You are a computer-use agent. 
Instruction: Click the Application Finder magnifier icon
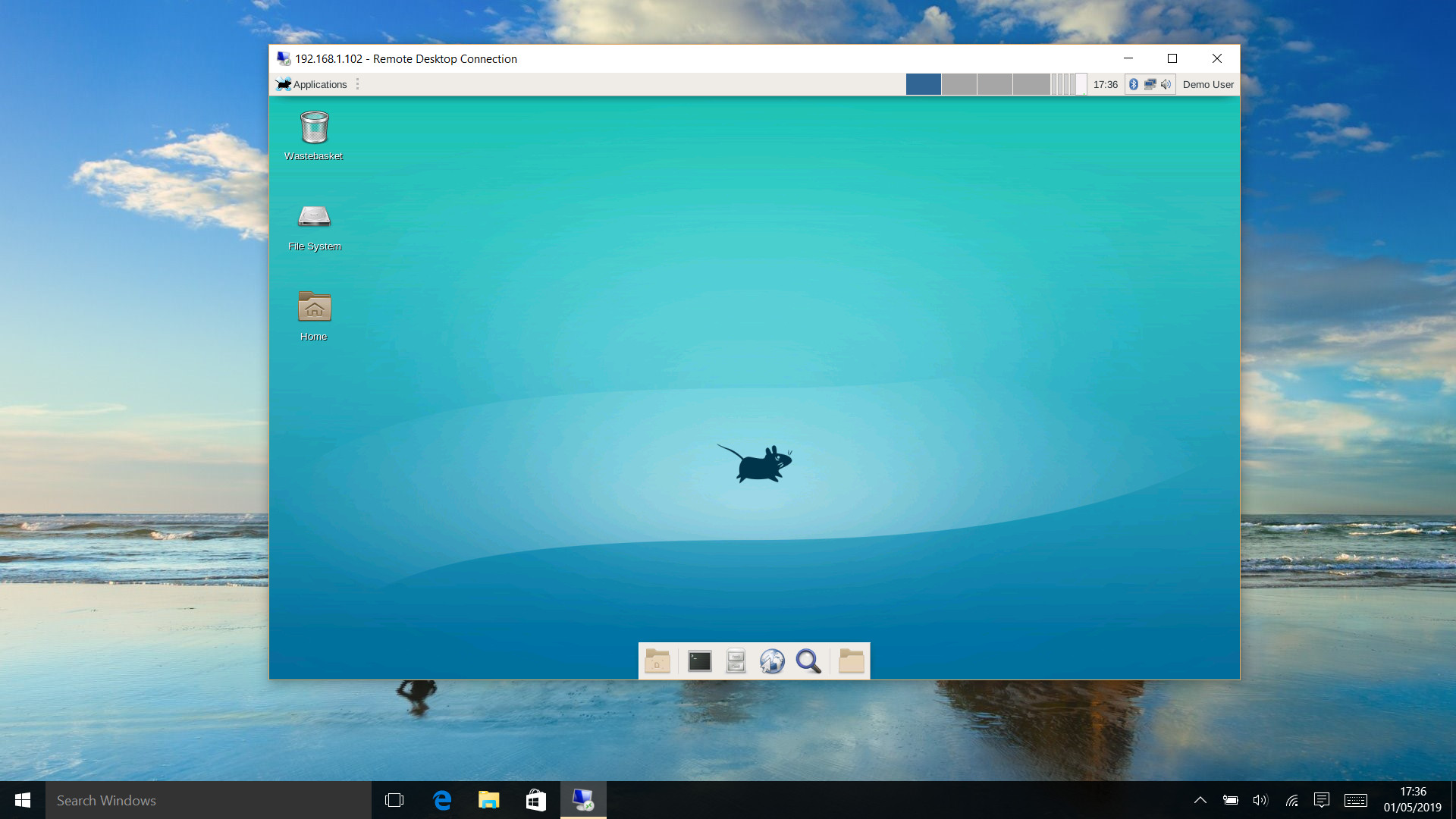(808, 661)
